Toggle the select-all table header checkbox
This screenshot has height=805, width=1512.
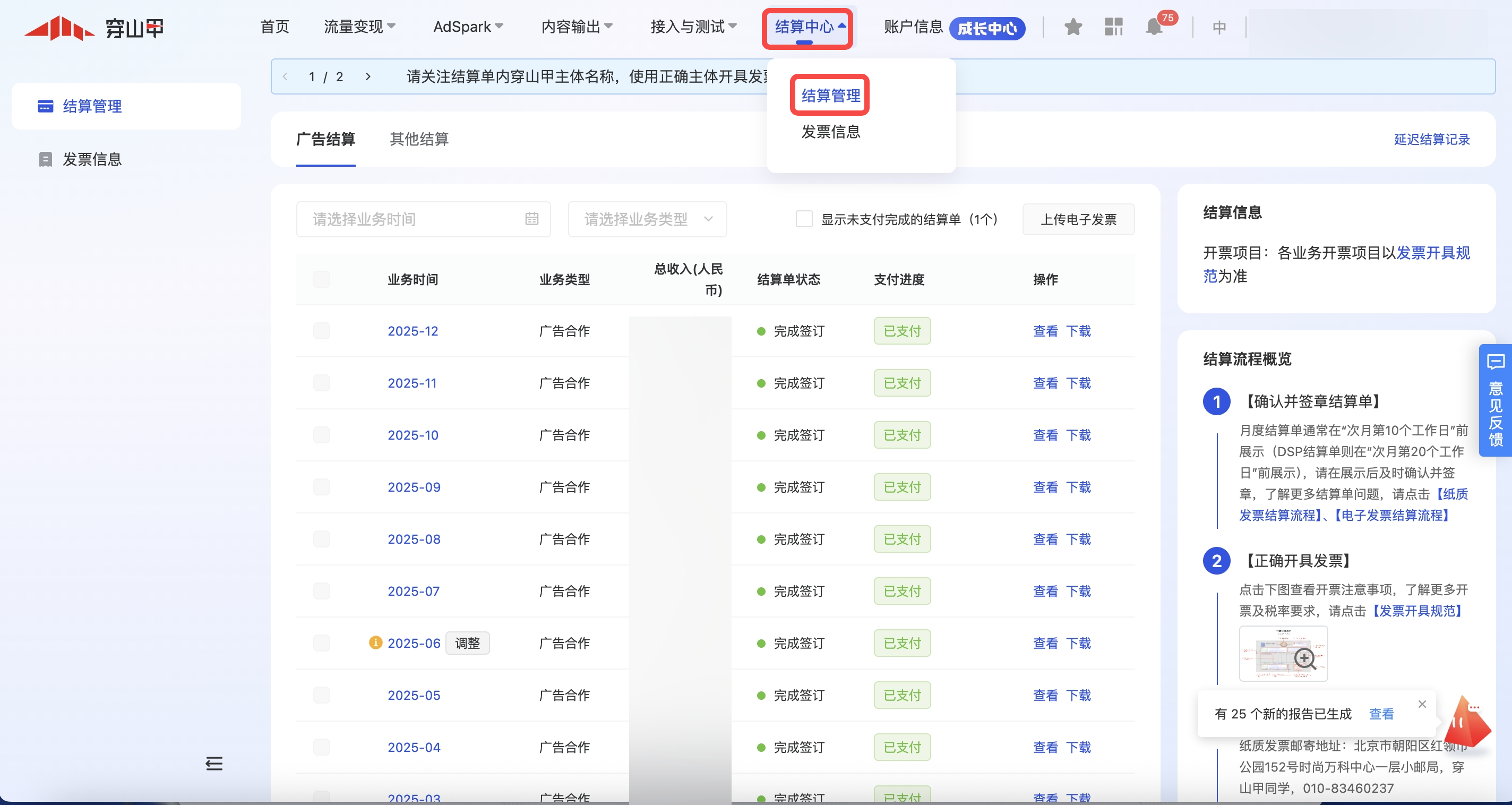click(x=321, y=279)
